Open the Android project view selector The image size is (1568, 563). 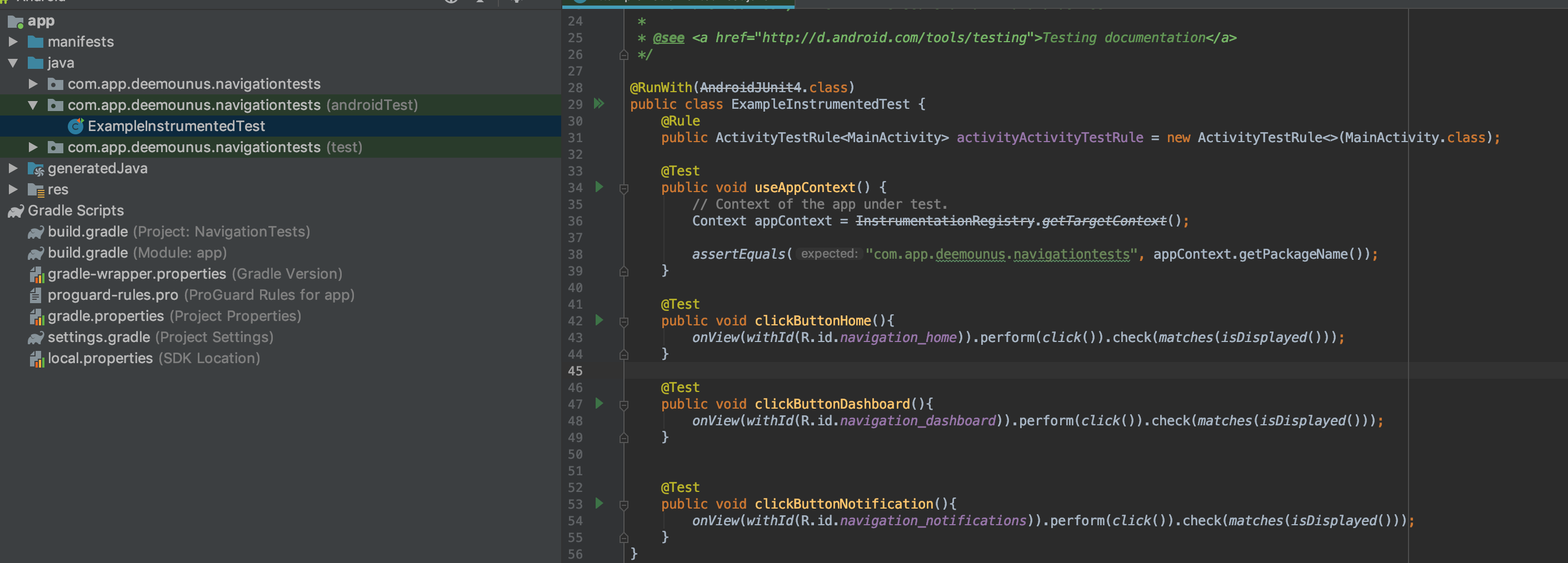[39, 2]
